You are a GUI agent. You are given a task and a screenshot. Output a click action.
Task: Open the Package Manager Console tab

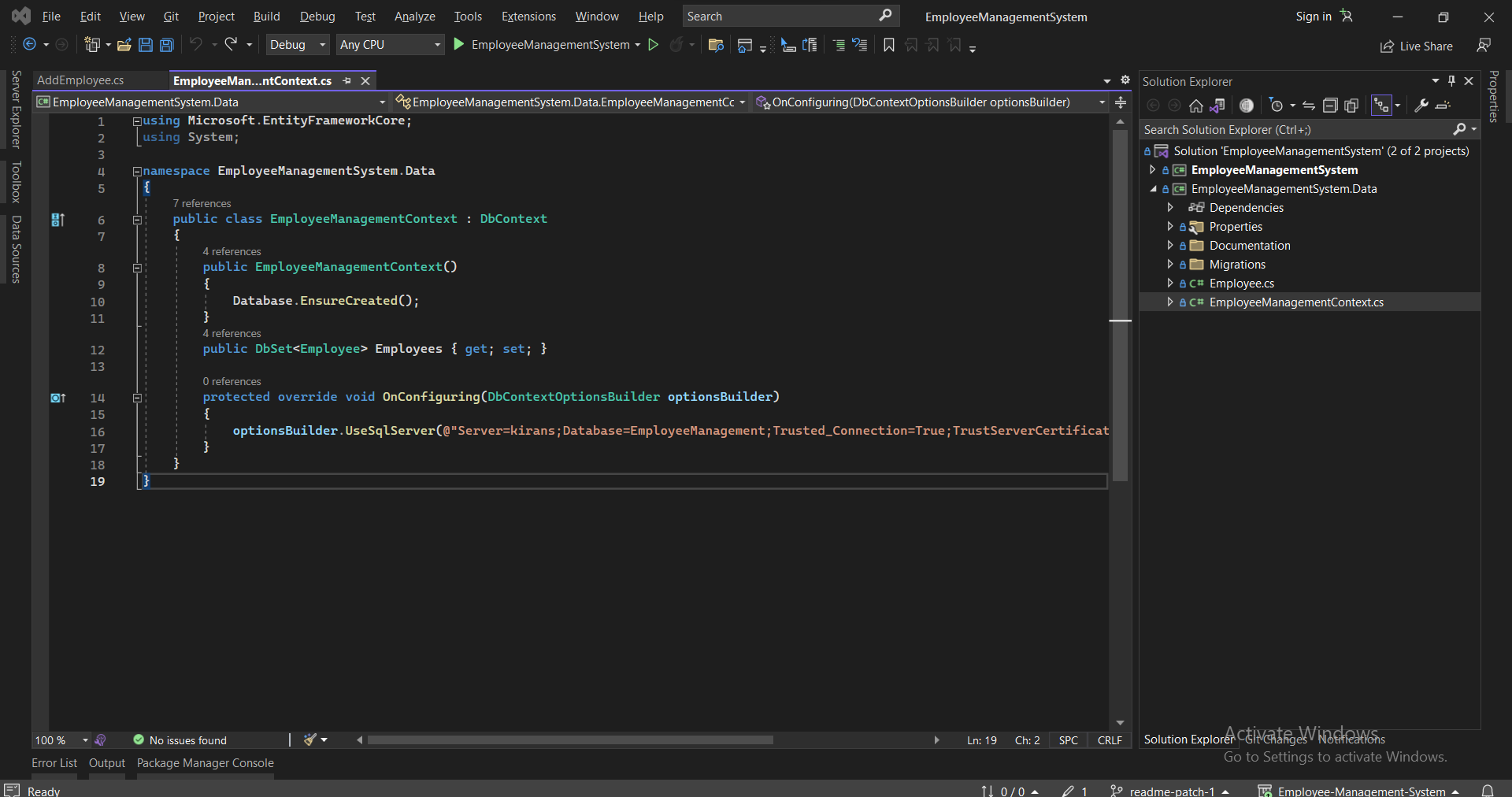[x=206, y=763]
